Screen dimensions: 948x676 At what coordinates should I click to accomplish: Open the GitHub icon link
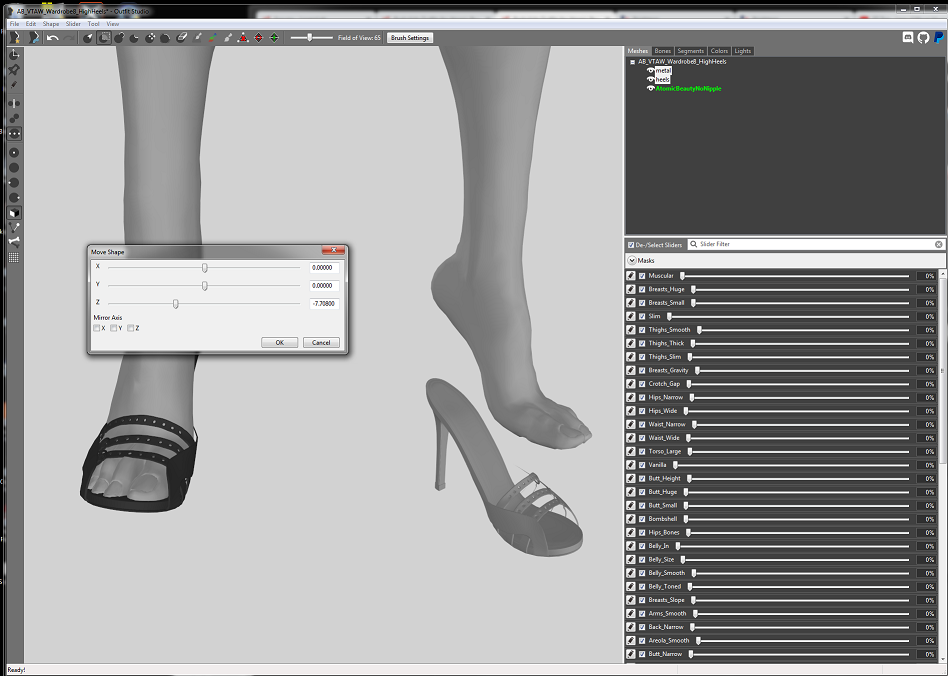(923, 37)
